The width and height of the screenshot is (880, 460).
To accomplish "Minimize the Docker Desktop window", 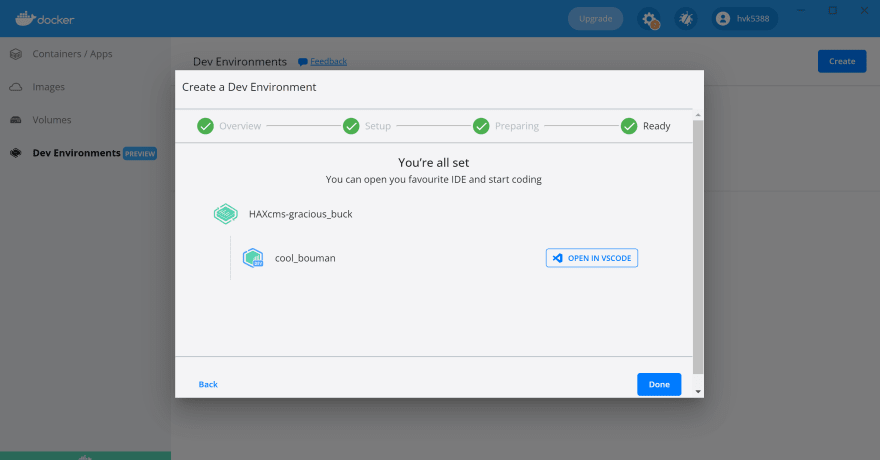I will pos(801,11).
